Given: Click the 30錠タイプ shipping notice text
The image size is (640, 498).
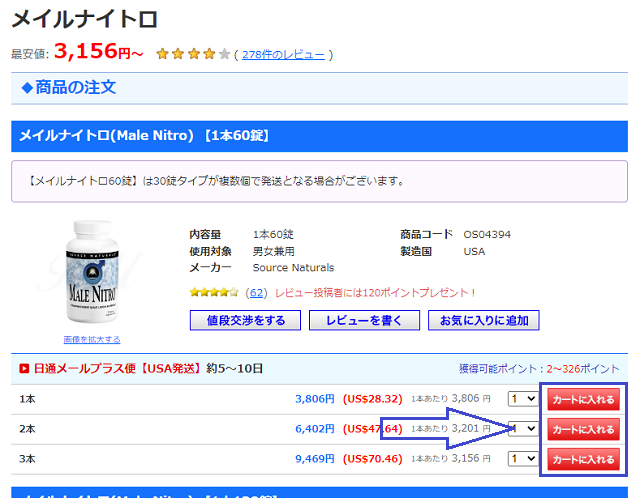Looking at the screenshot, I should point(216,181).
